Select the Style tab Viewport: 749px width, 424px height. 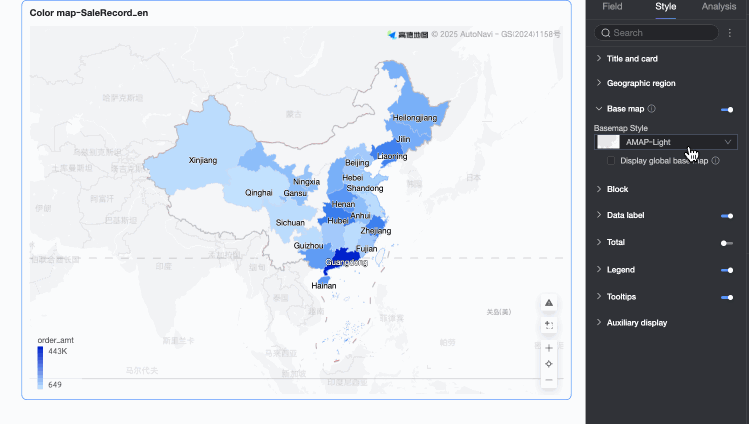coord(665,7)
